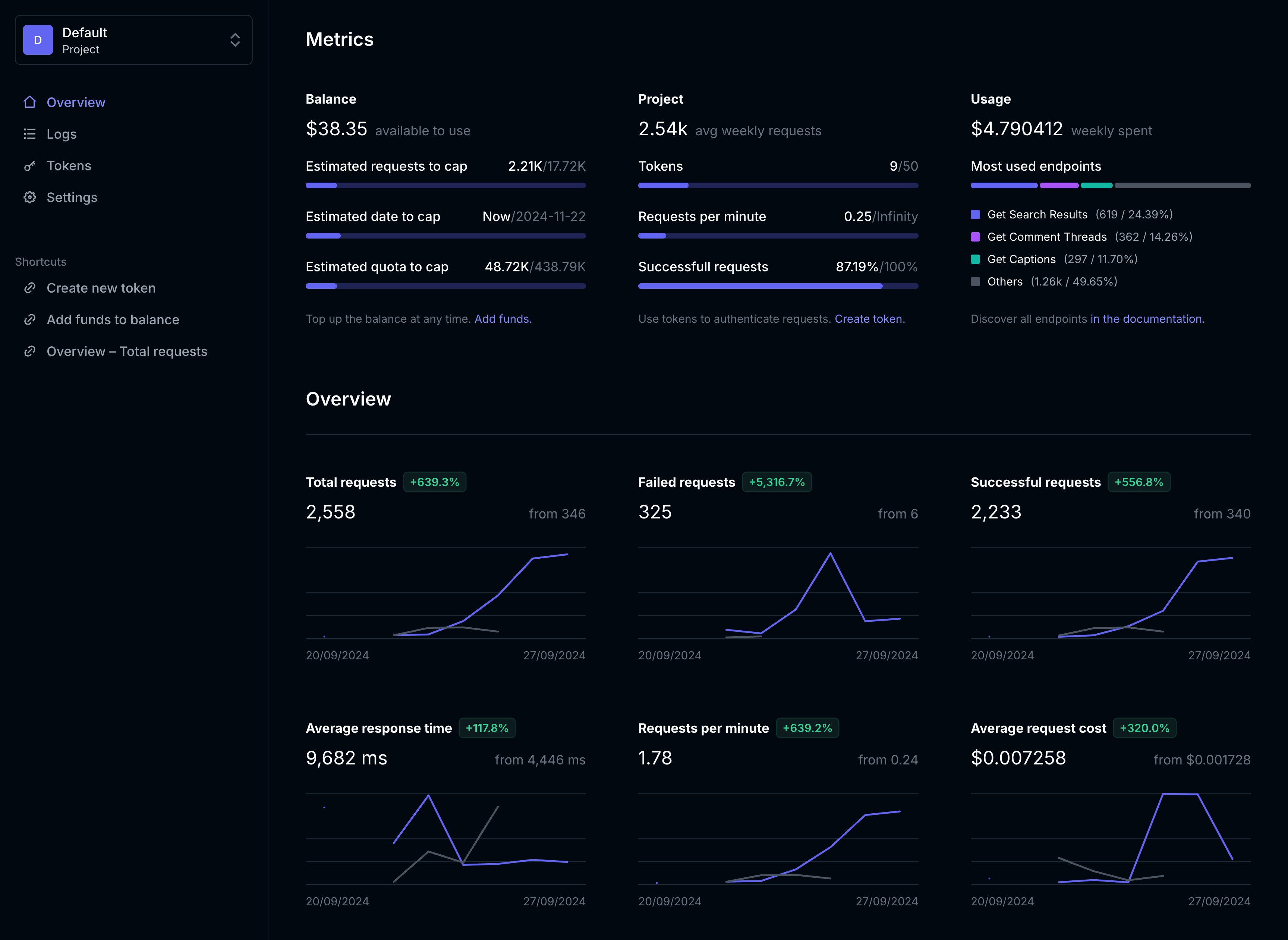
Task: Click the Successfull requests progress bar
Action: point(778,286)
